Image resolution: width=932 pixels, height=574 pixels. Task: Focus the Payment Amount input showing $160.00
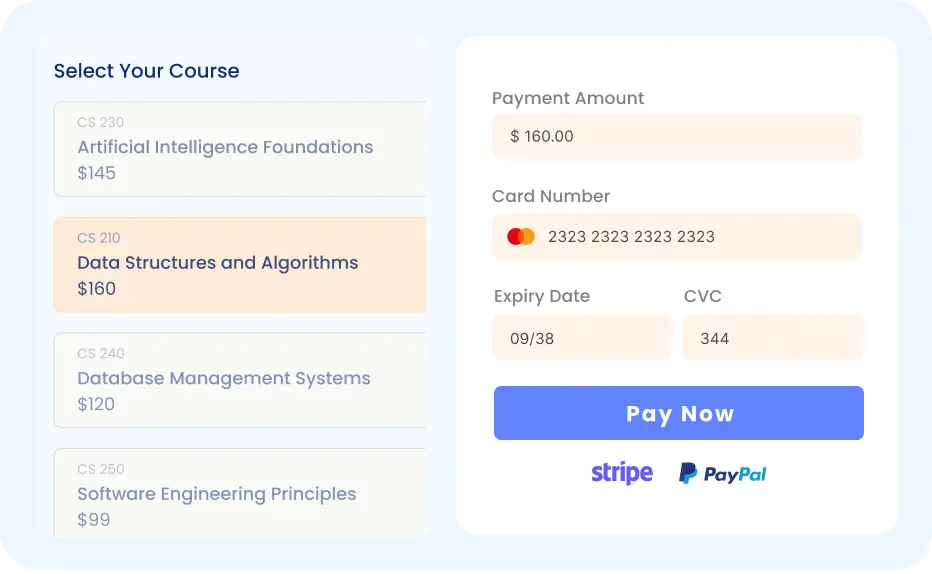pyautogui.click(x=677, y=136)
